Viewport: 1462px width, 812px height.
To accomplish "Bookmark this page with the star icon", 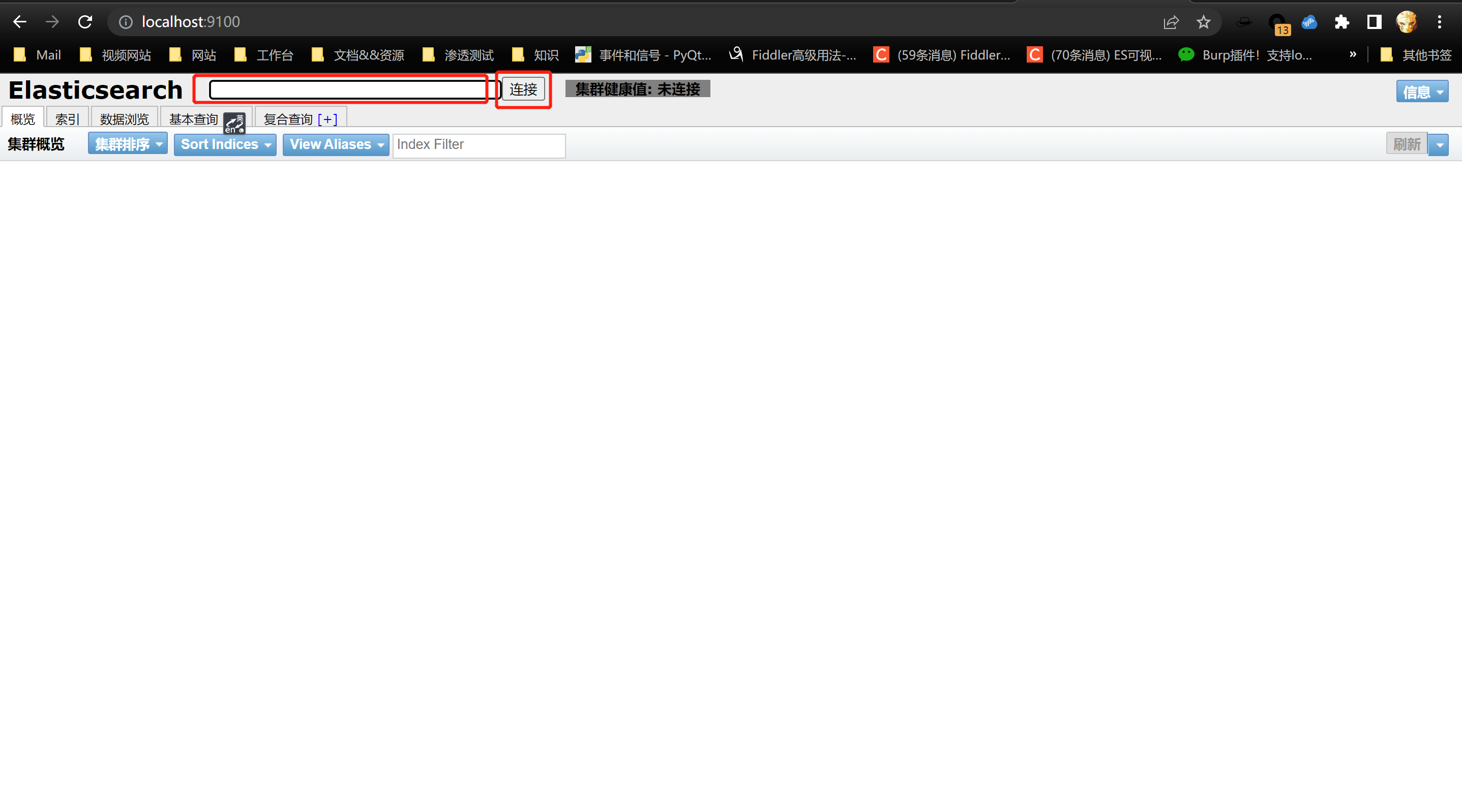I will (1203, 21).
